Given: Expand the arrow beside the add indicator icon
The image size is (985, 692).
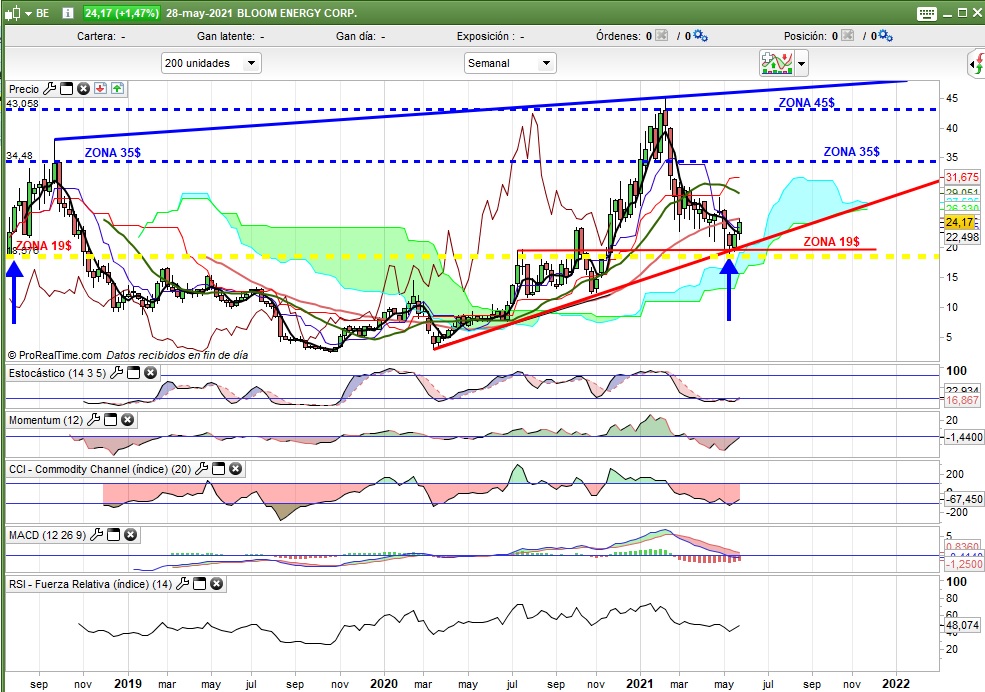Looking at the screenshot, I should coord(801,63).
